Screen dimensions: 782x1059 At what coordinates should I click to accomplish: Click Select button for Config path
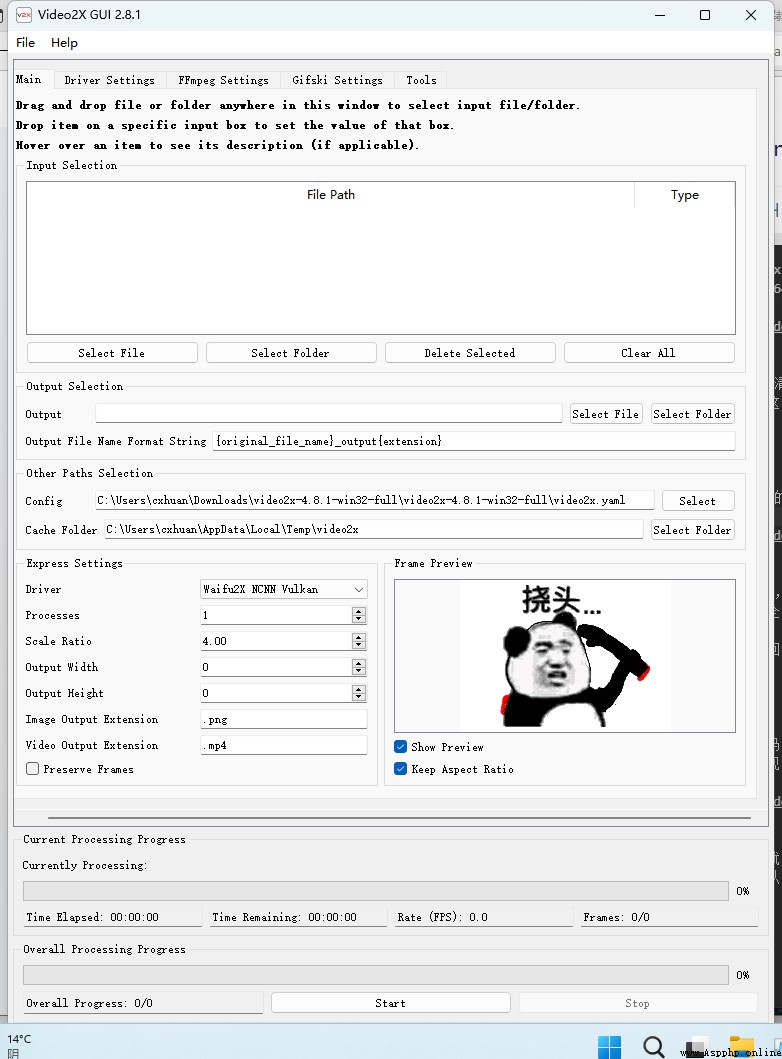click(698, 500)
